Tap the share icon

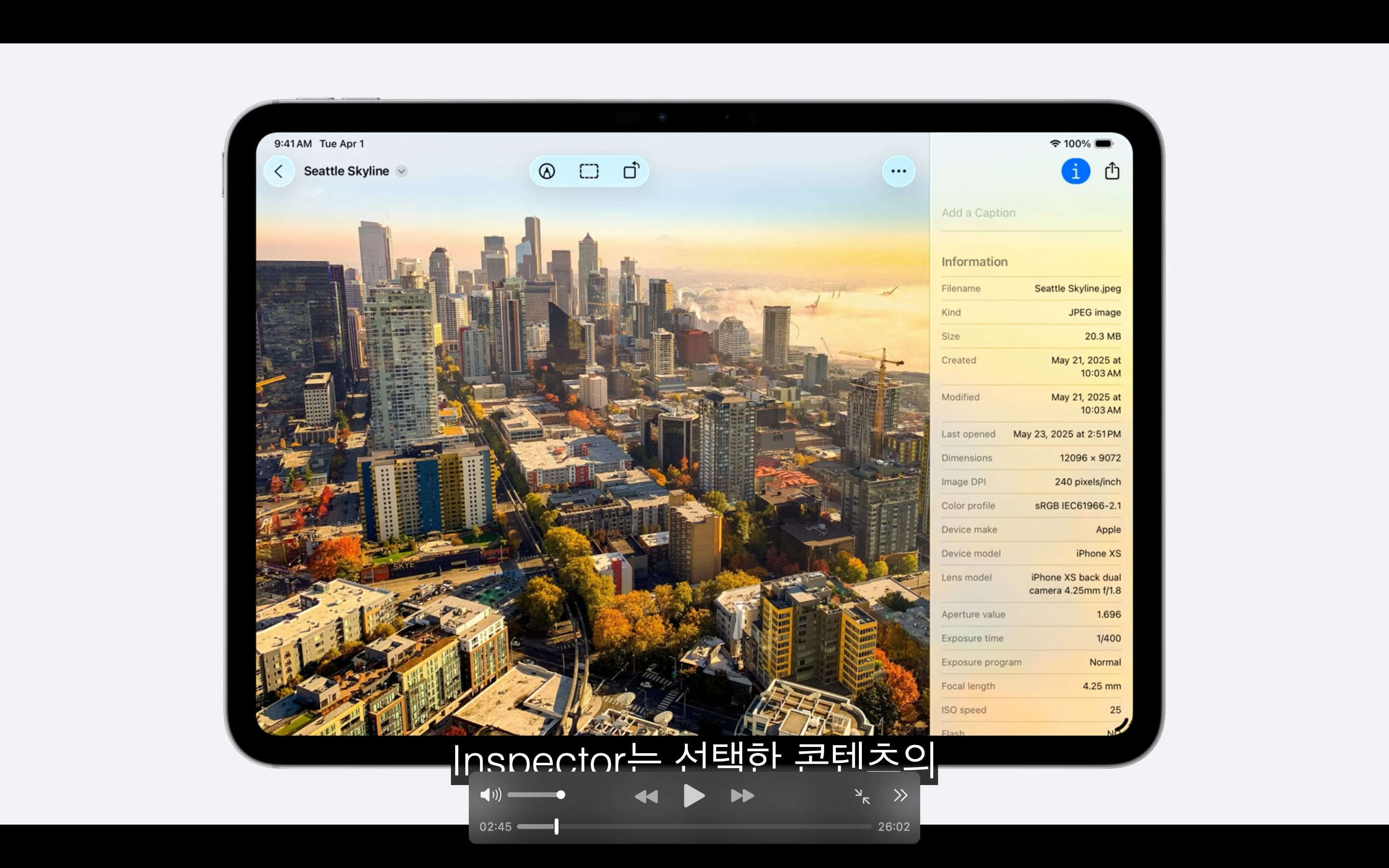[1112, 171]
